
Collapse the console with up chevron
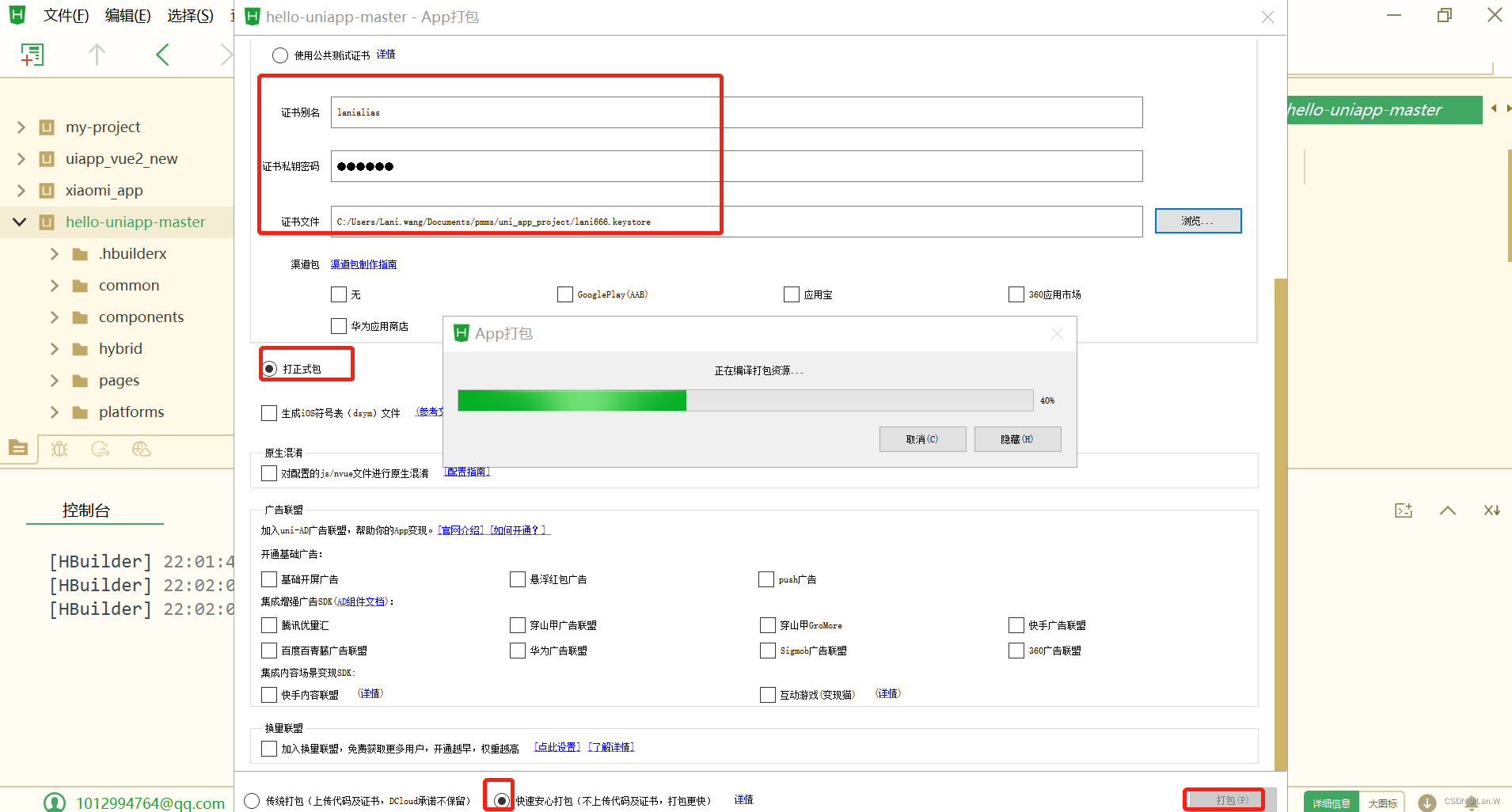point(1448,510)
